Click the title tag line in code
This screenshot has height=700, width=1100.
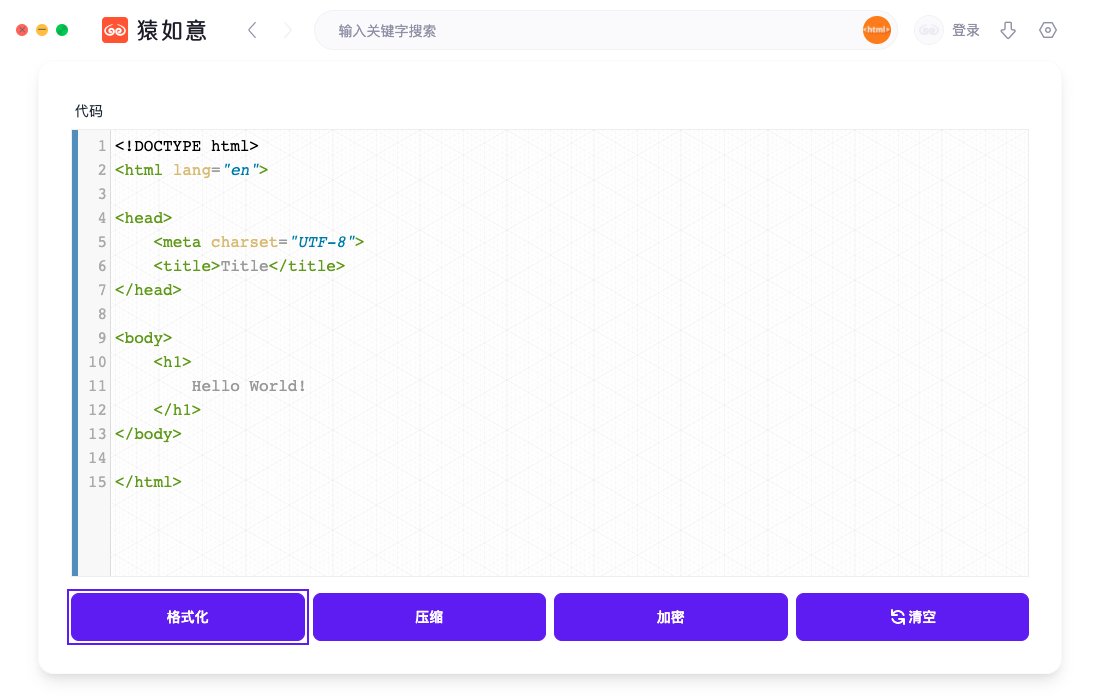point(249,266)
